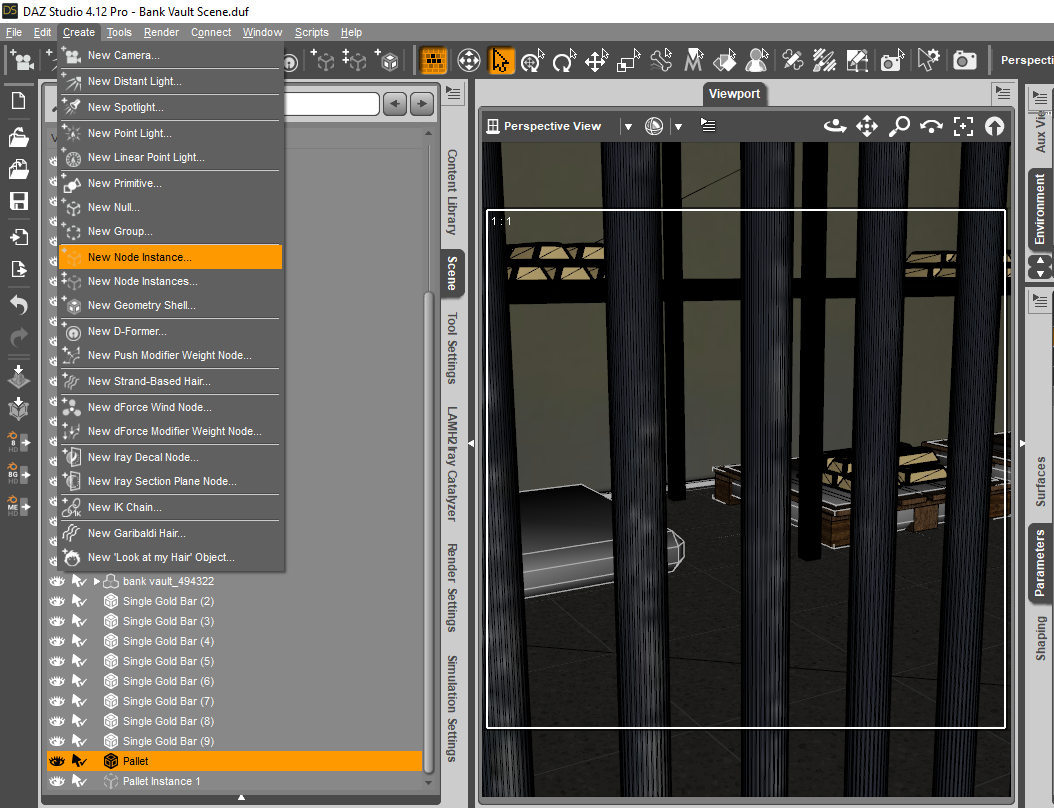This screenshot has height=808, width=1054.
Task: Toggle selectable arrow for Single Gold Bar (3)
Action: (x=79, y=621)
